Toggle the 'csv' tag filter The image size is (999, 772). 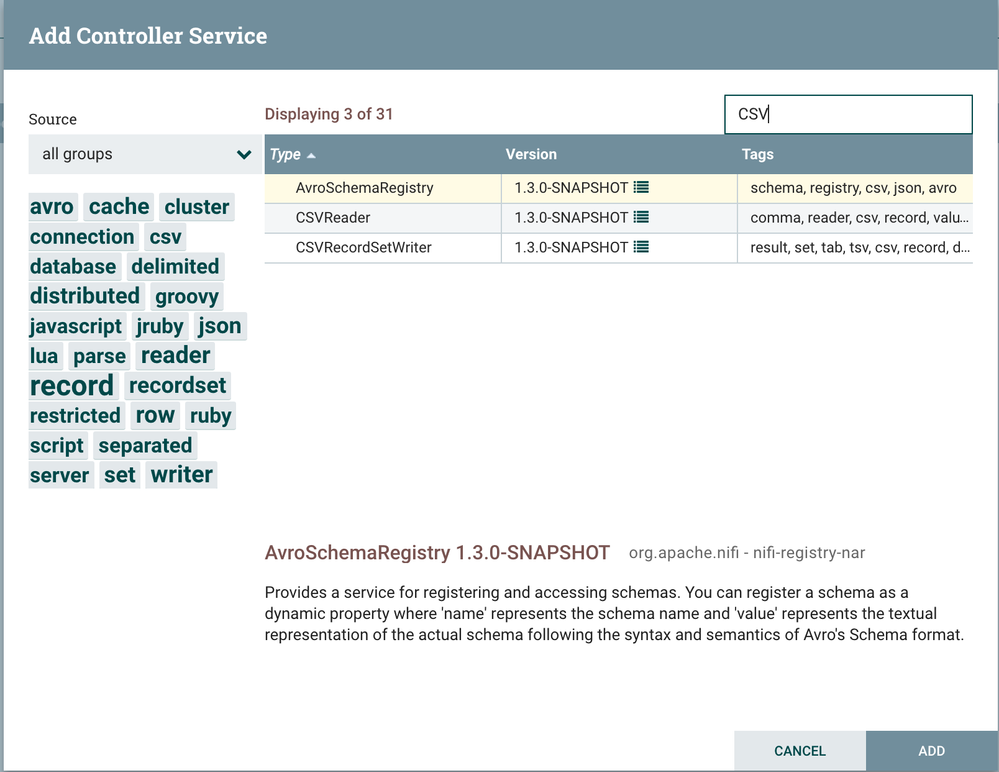[x=165, y=237]
